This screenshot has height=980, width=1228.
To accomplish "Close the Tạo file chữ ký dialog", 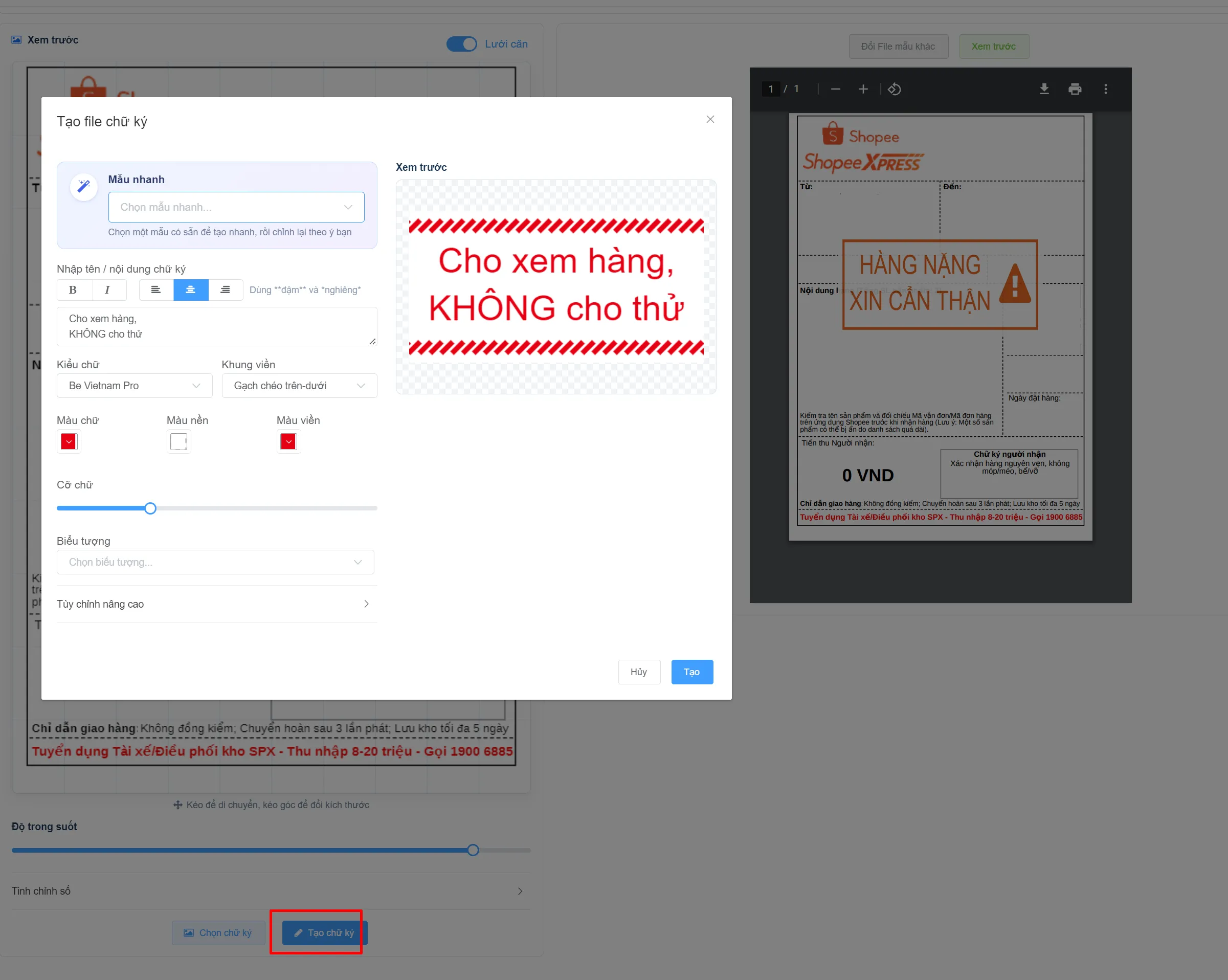I will (710, 119).
